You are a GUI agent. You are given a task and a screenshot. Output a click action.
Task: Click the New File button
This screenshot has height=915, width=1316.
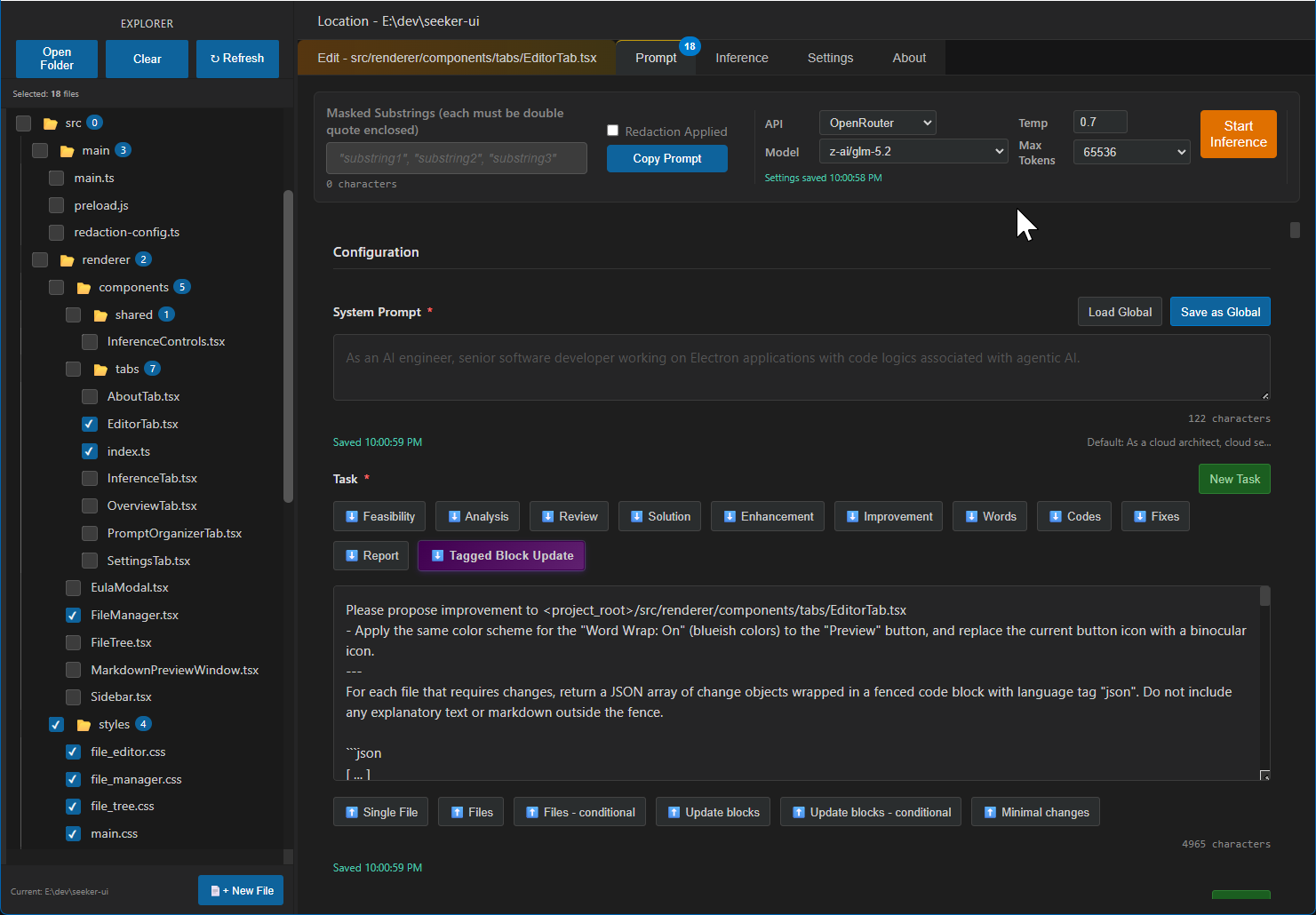[241, 890]
